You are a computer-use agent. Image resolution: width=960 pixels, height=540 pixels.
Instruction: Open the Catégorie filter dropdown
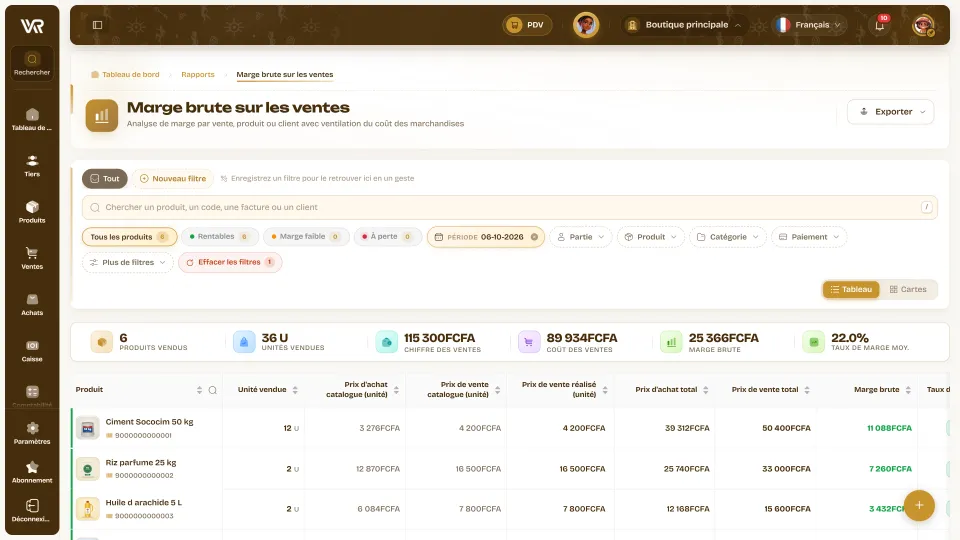(727, 237)
